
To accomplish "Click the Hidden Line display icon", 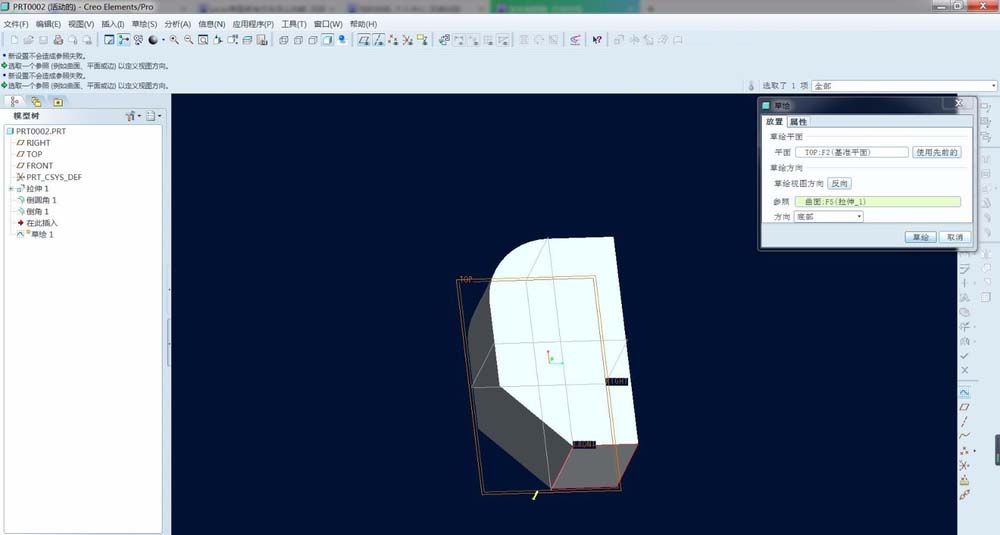I will point(298,40).
